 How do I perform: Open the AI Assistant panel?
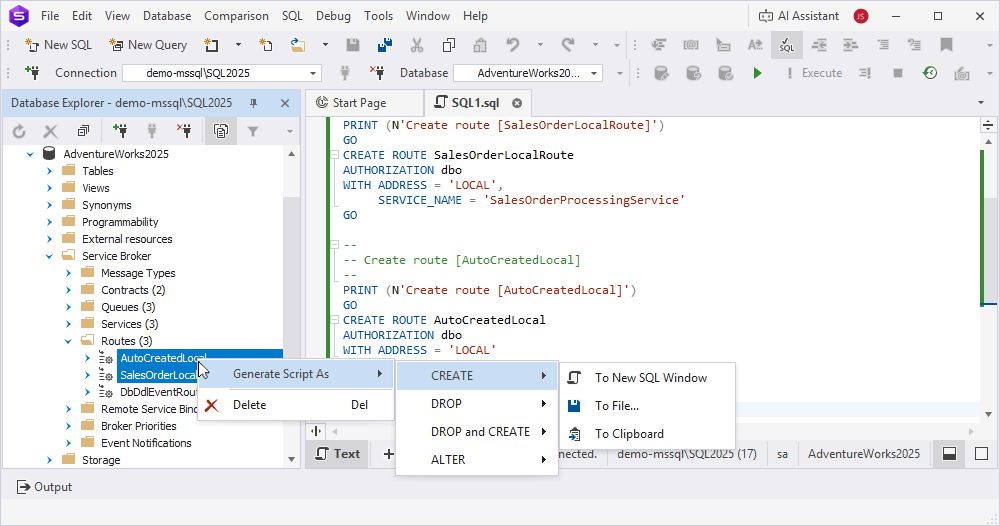(x=799, y=16)
